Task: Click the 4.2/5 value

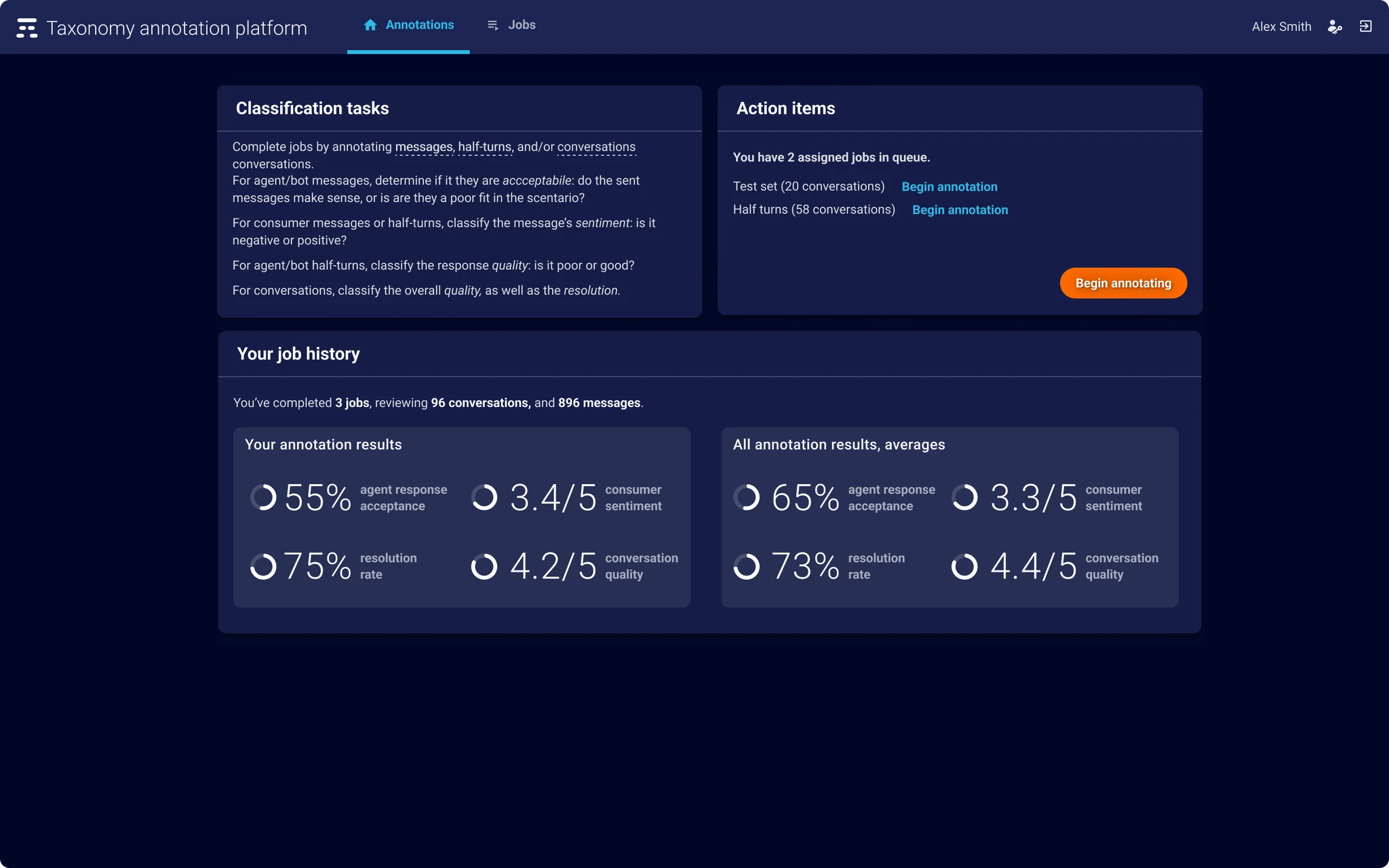Action: 553,566
